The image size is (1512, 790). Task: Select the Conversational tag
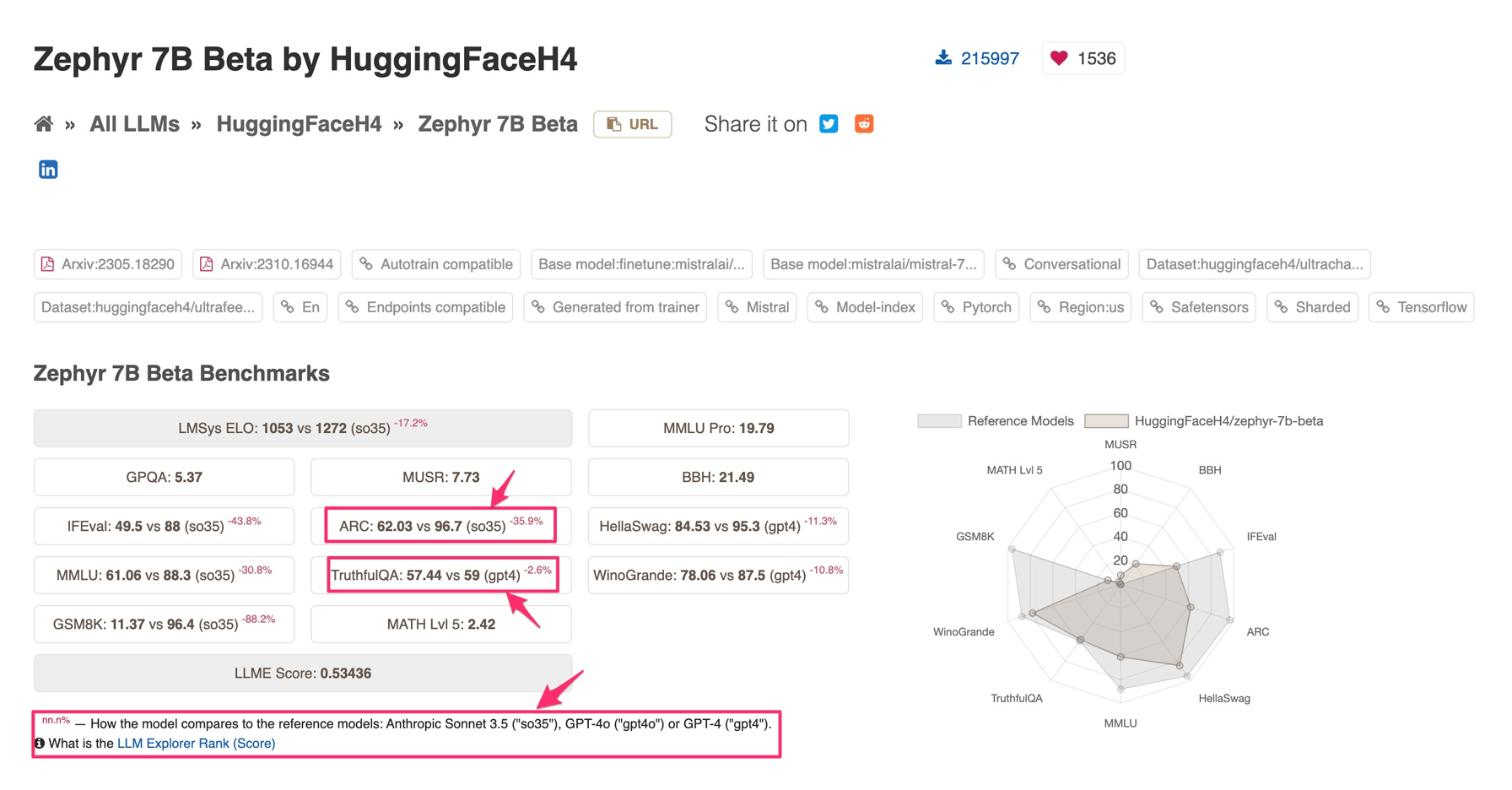[x=1061, y=264]
